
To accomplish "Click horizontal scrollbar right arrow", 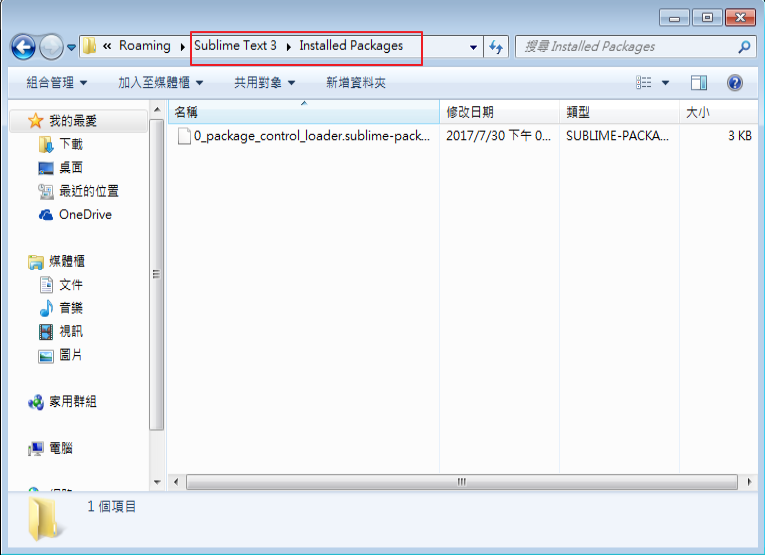I will click(750, 482).
